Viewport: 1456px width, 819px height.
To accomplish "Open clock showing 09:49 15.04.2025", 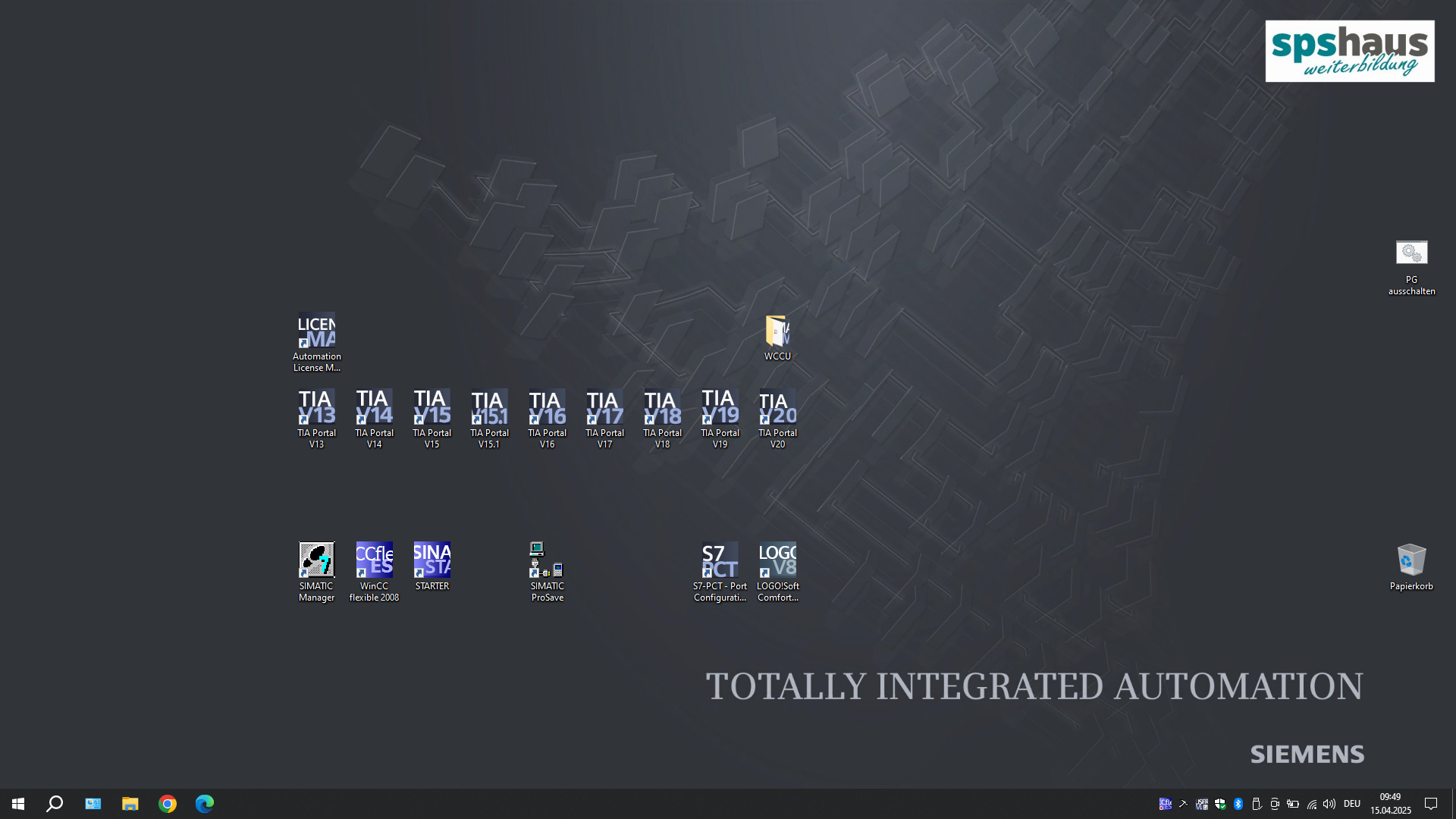I will [1391, 804].
